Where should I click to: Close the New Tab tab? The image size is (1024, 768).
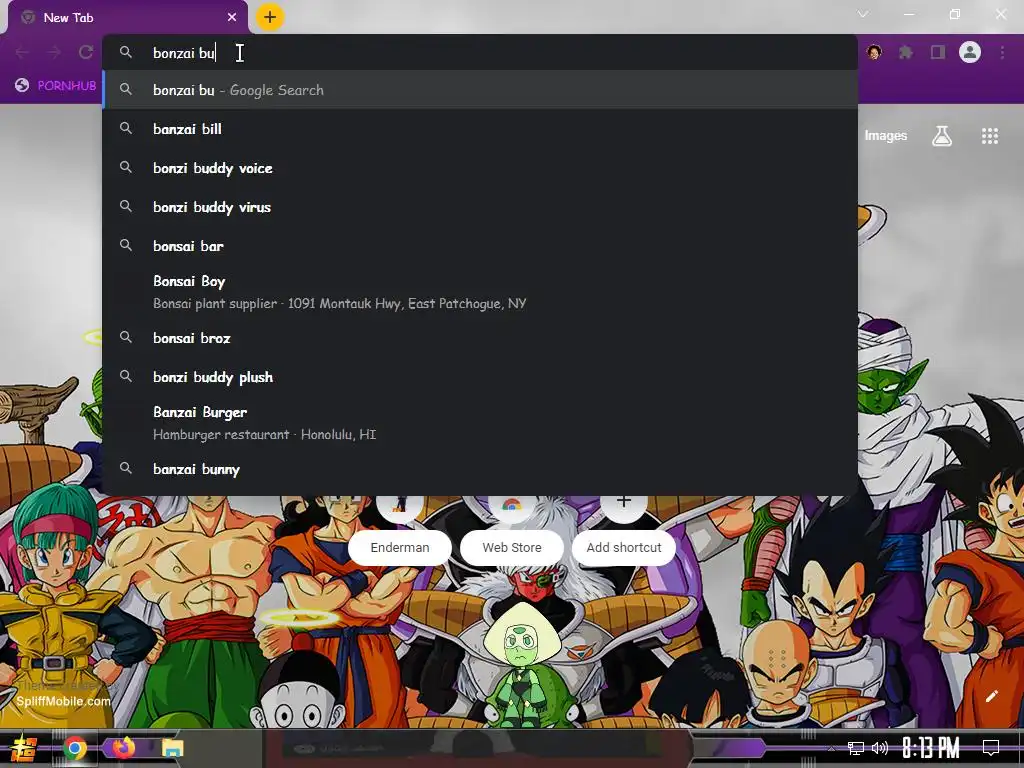pyautogui.click(x=232, y=18)
